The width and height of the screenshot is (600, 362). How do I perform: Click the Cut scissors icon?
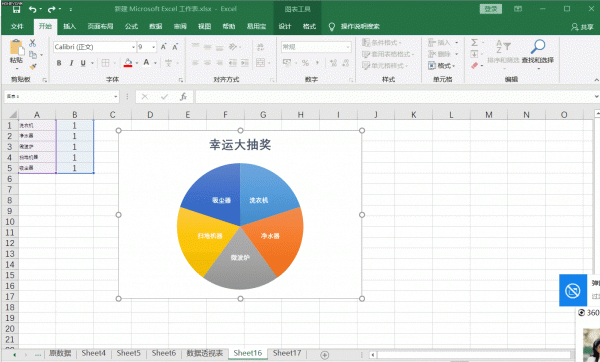[x=33, y=43]
